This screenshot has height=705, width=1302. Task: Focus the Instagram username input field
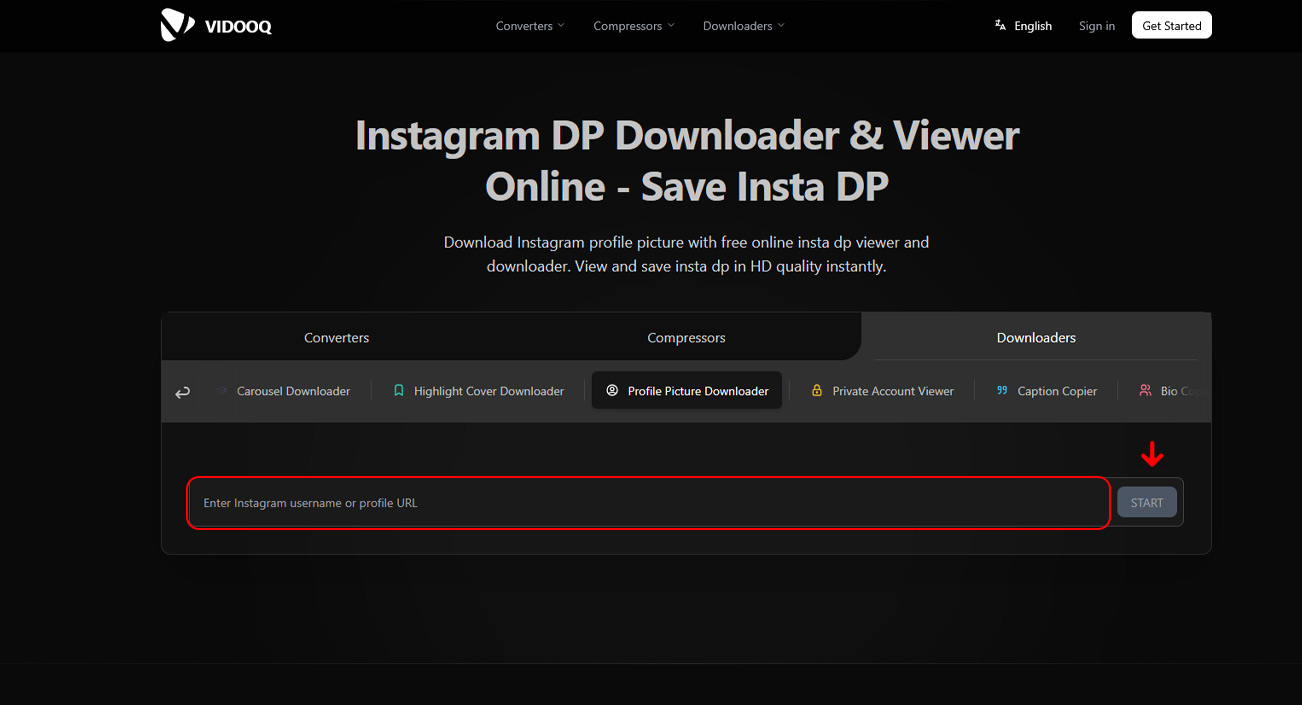coord(648,503)
